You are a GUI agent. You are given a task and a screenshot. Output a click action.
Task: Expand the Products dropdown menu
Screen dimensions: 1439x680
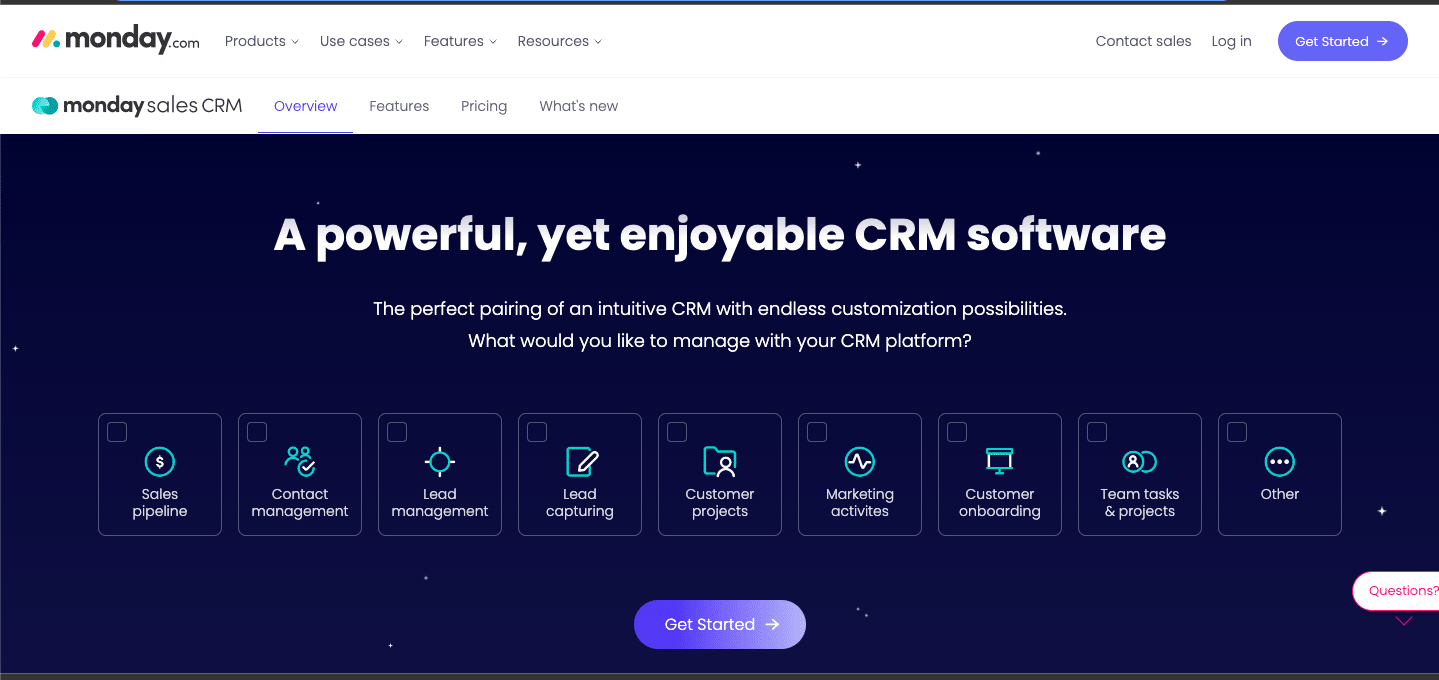pos(262,41)
